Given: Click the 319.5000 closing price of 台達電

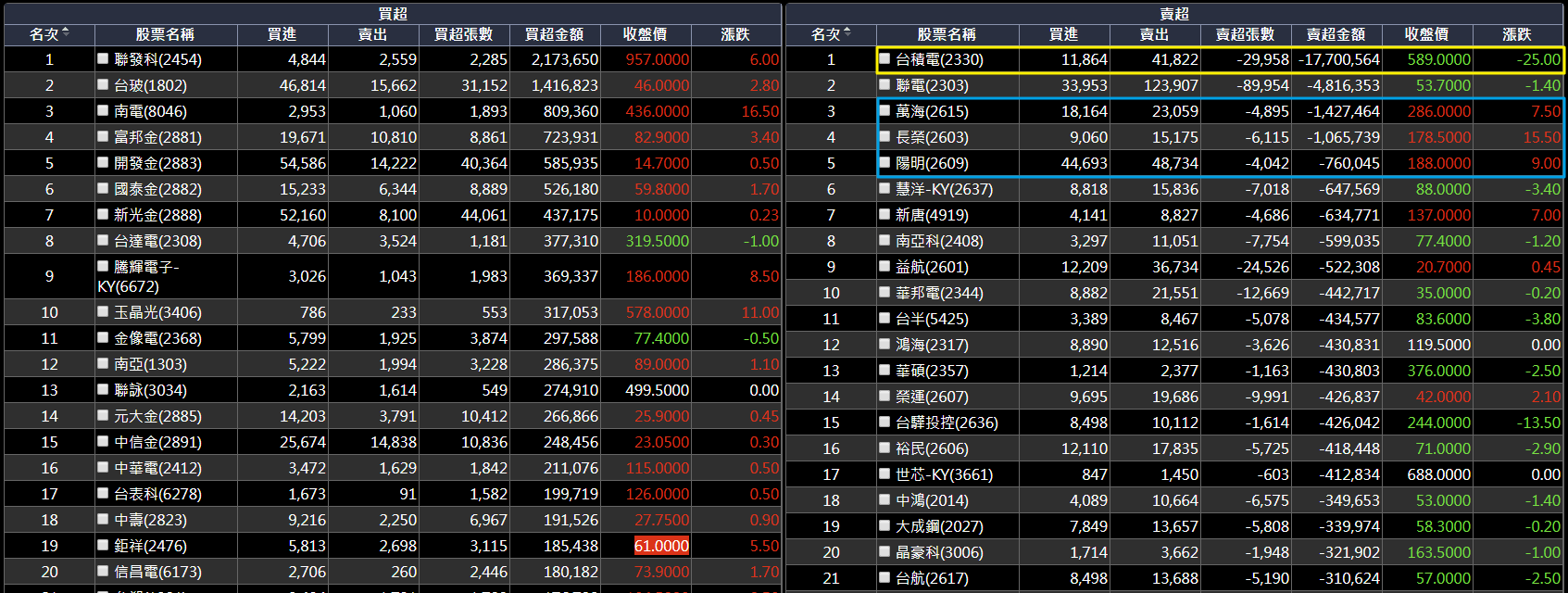Looking at the screenshot, I should point(658,241).
